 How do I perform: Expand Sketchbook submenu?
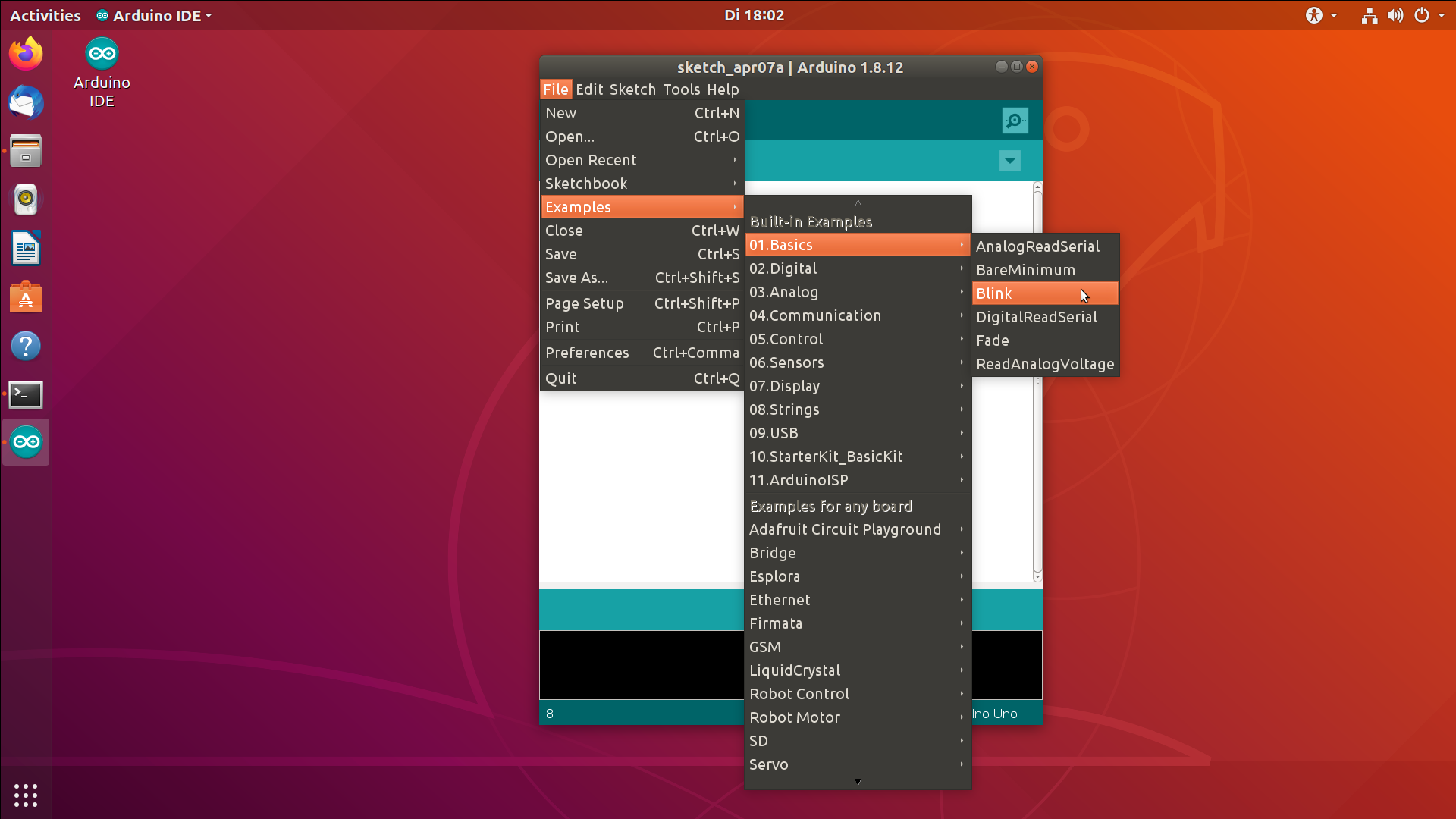[x=642, y=184]
